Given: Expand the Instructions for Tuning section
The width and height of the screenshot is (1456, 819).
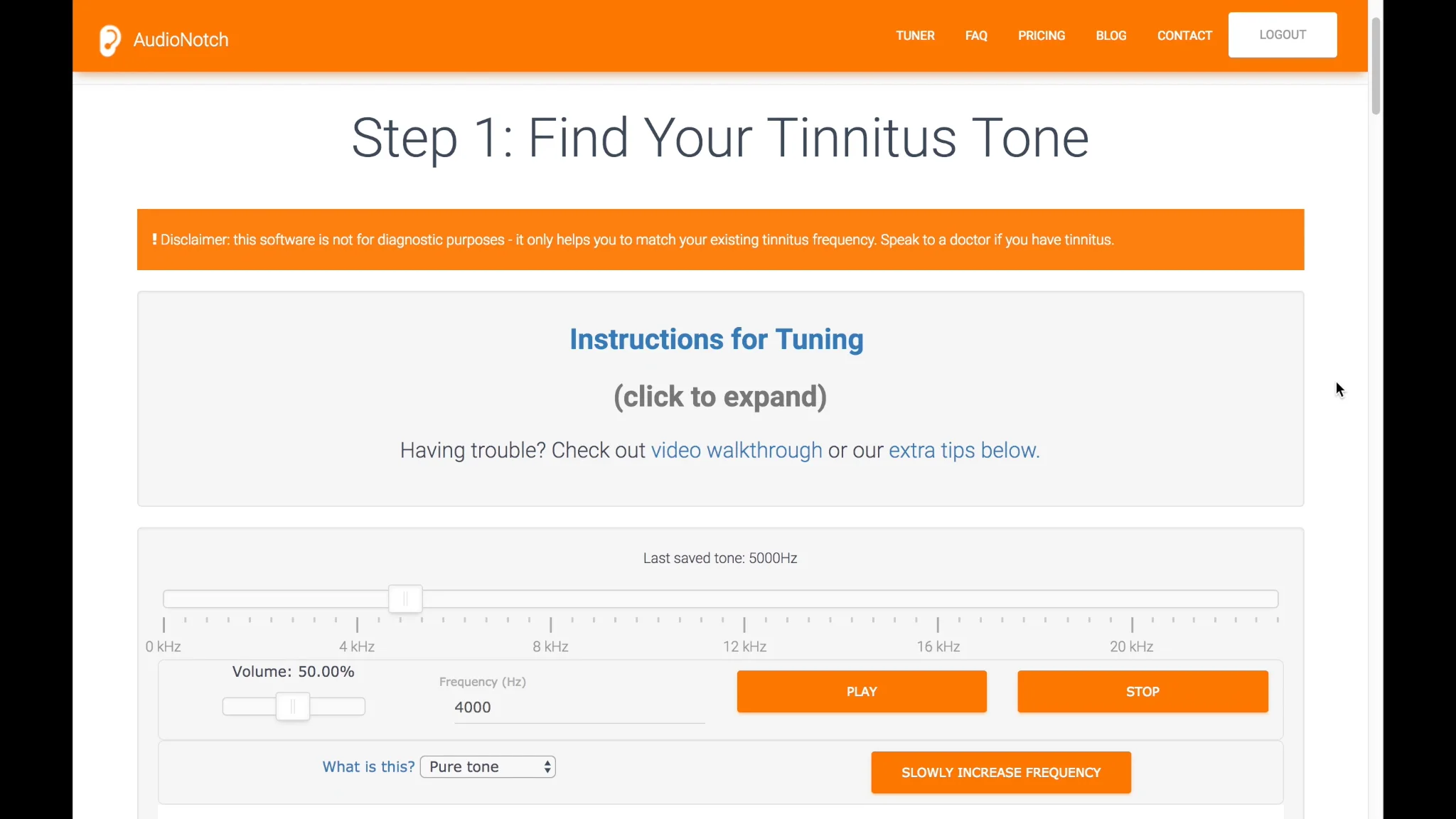Looking at the screenshot, I should 716,340.
